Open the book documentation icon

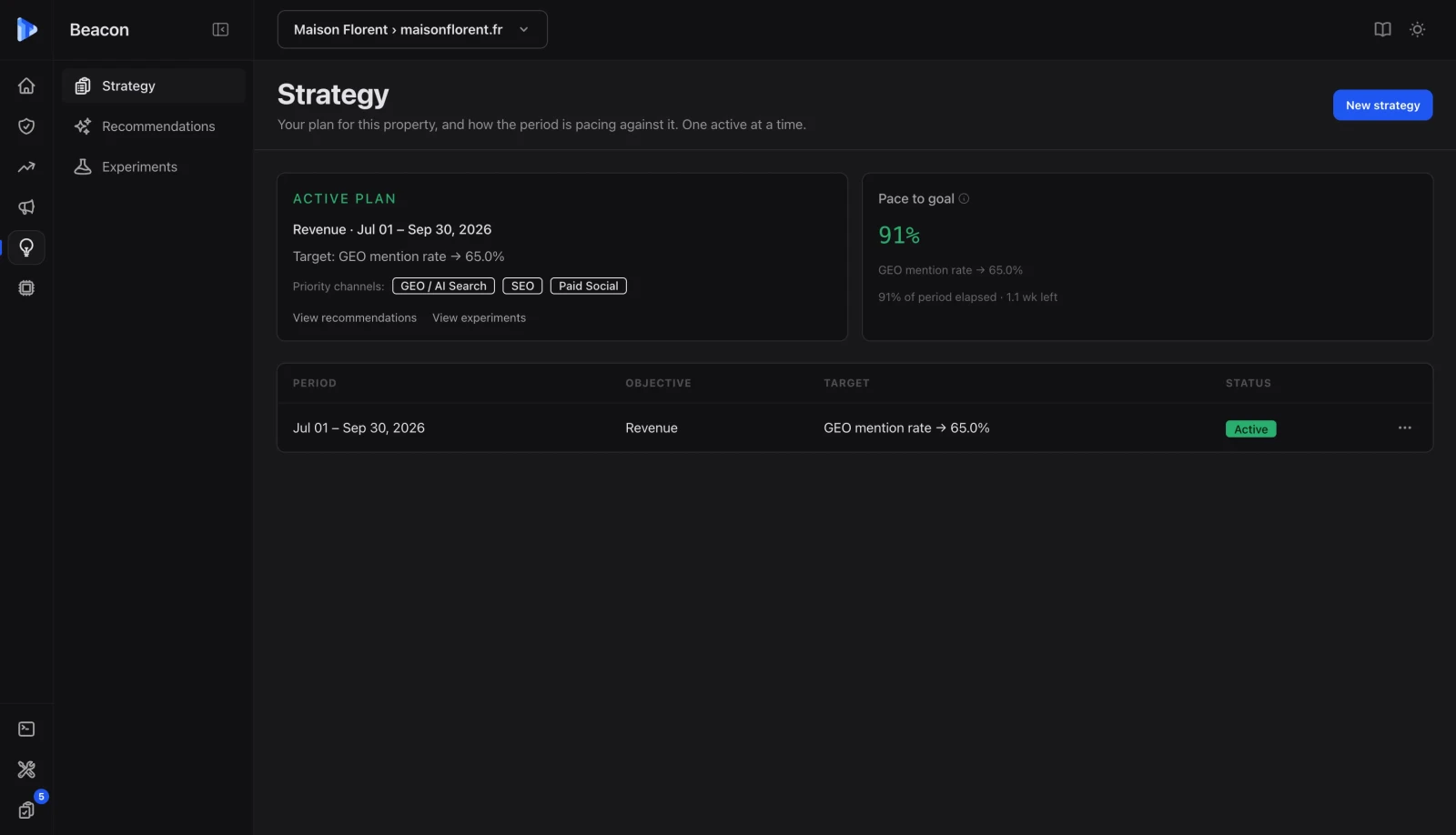[1382, 29]
